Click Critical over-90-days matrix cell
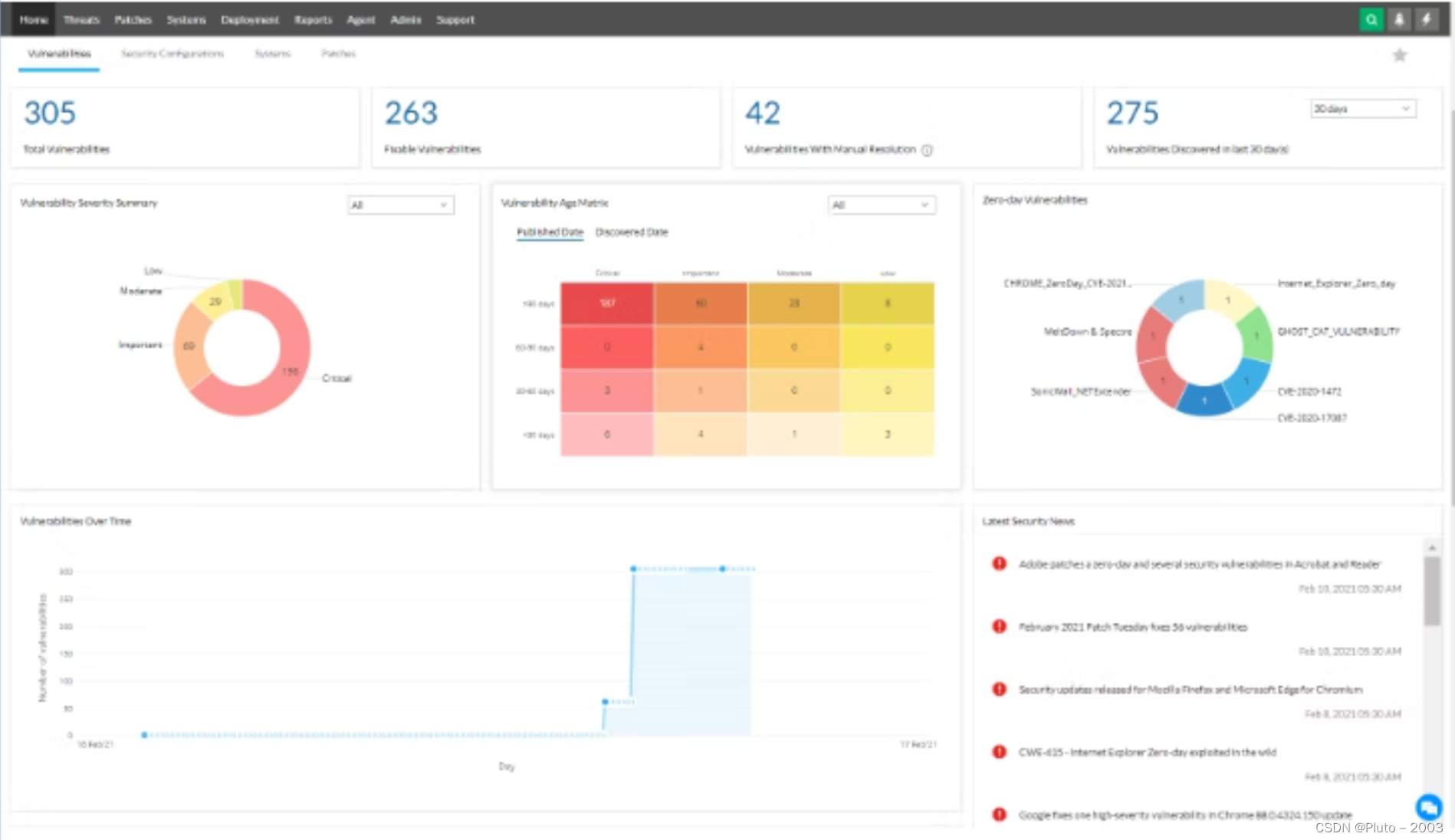 [x=607, y=304]
